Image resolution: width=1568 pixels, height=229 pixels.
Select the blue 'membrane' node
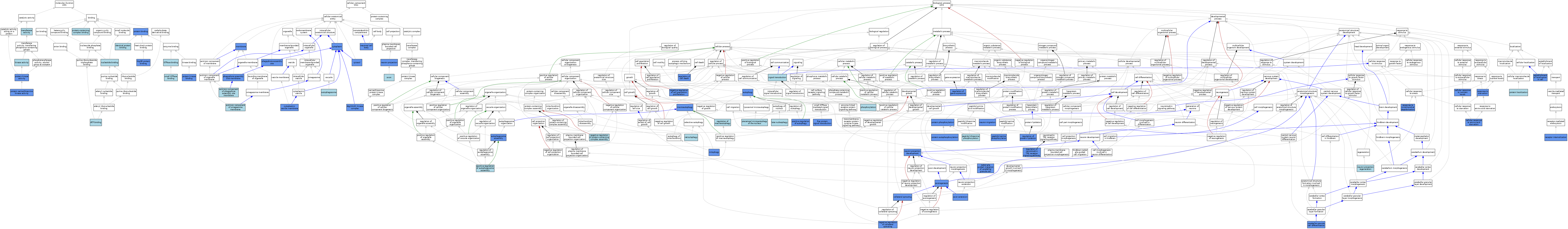241,47
